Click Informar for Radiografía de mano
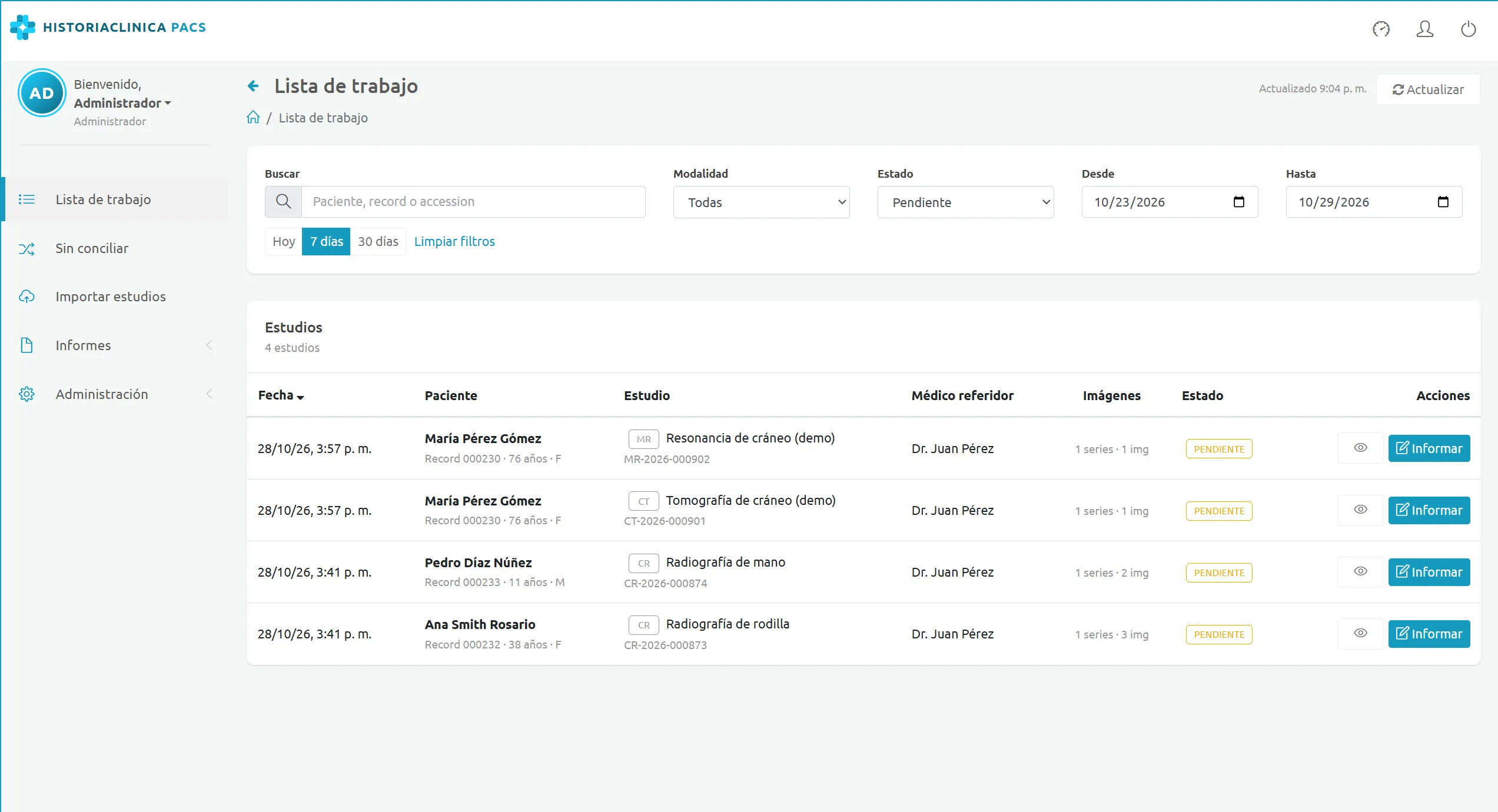The image size is (1498, 812). [1429, 572]
